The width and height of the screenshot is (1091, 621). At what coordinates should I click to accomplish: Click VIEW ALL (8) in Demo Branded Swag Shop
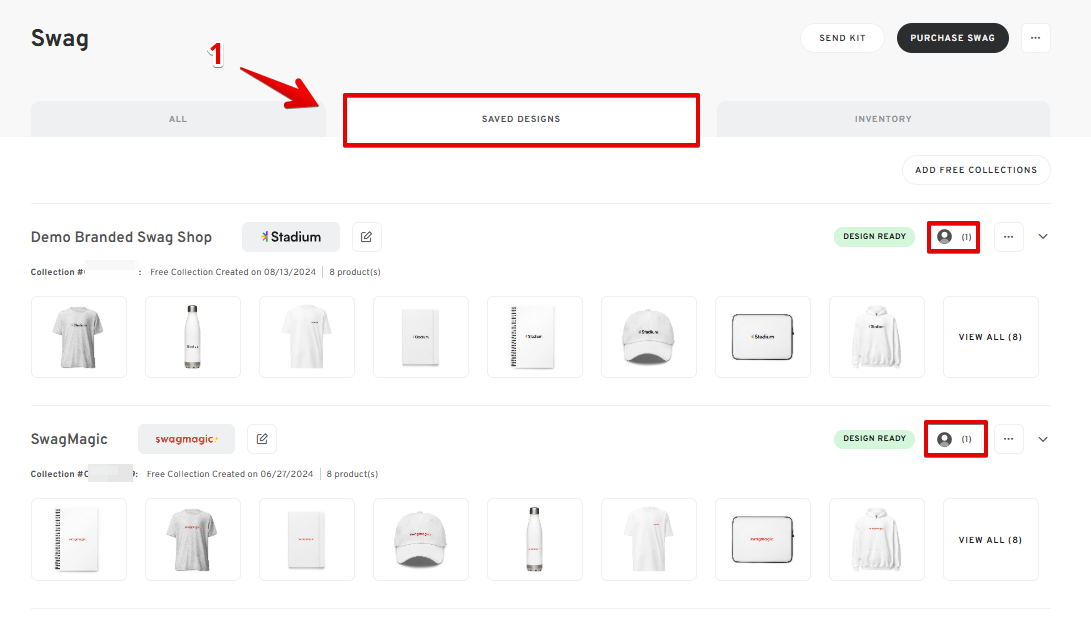point(991,337)
